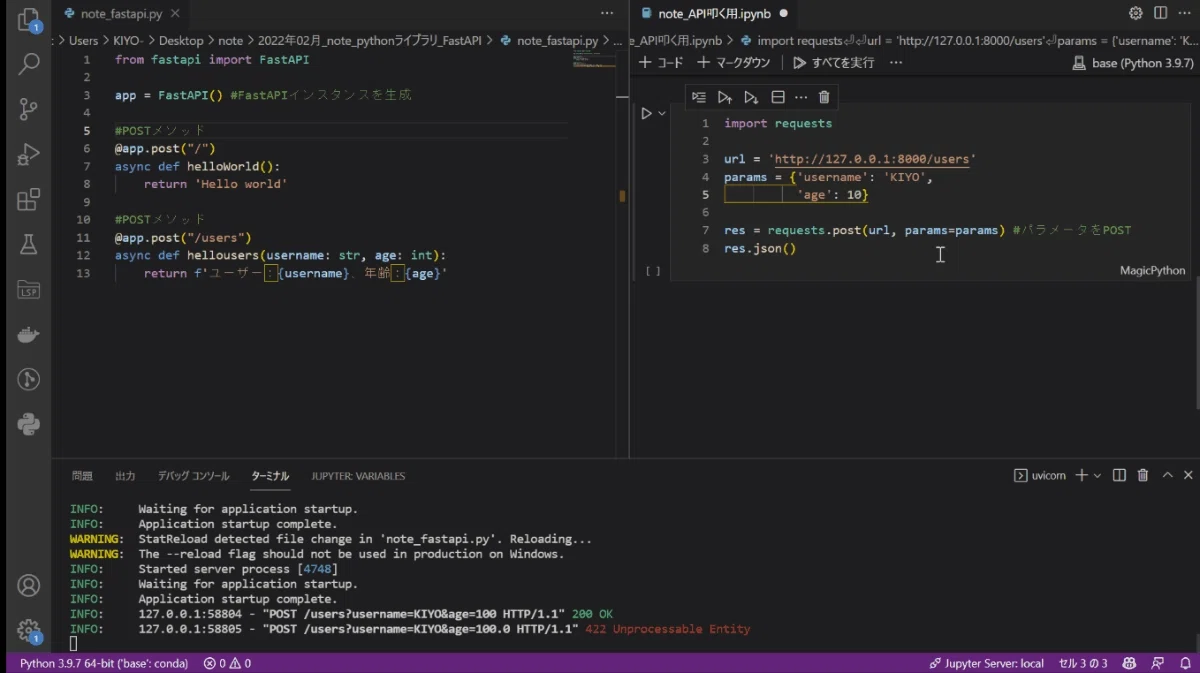Click res.json() on notebook line 8
The width and height of the screenshot is (1200, 673).
click(x=760, y=248)
